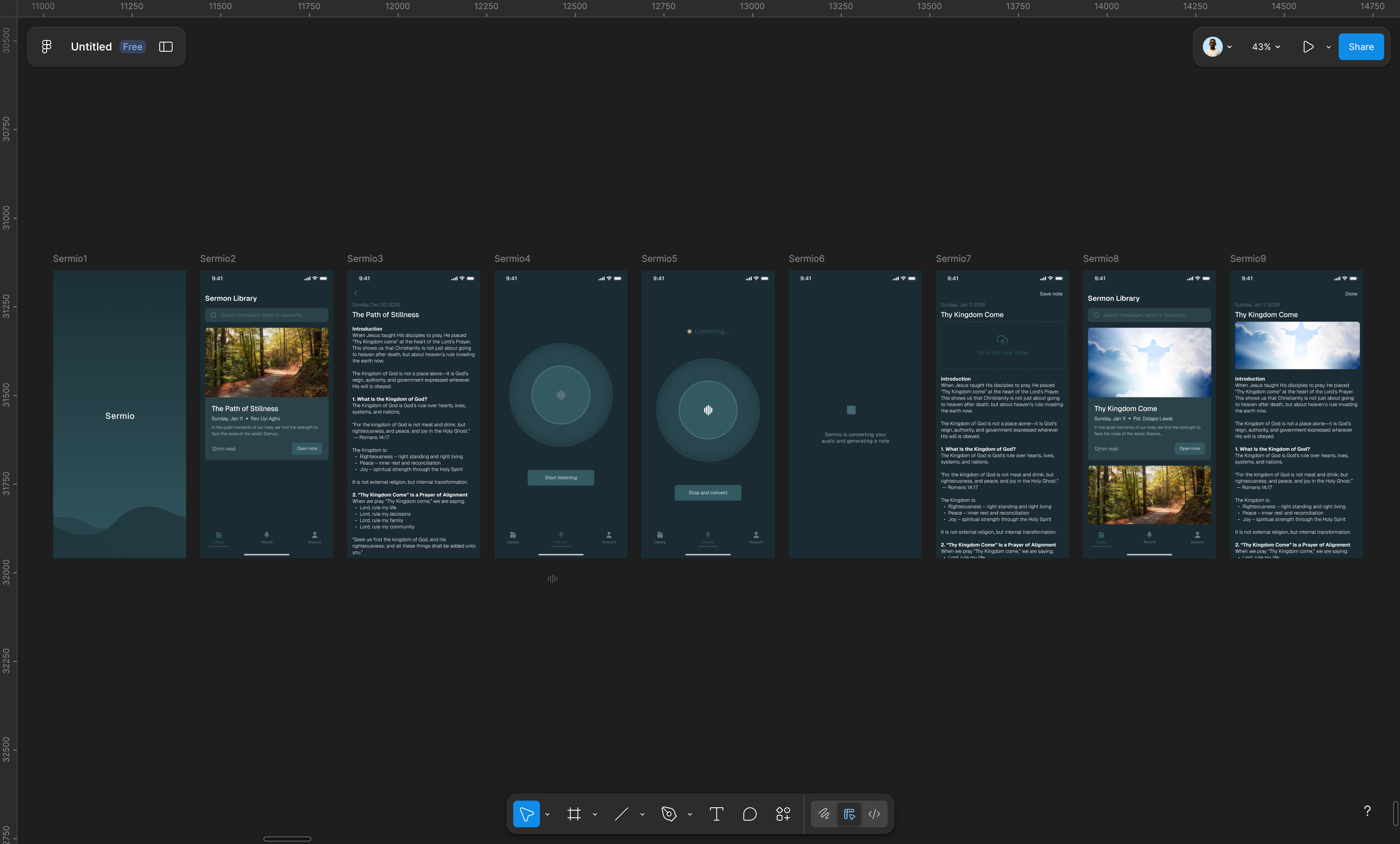Switch to Draw annotation mode
This screenshot has height=844, width=1400.
(x=824, y=814)
